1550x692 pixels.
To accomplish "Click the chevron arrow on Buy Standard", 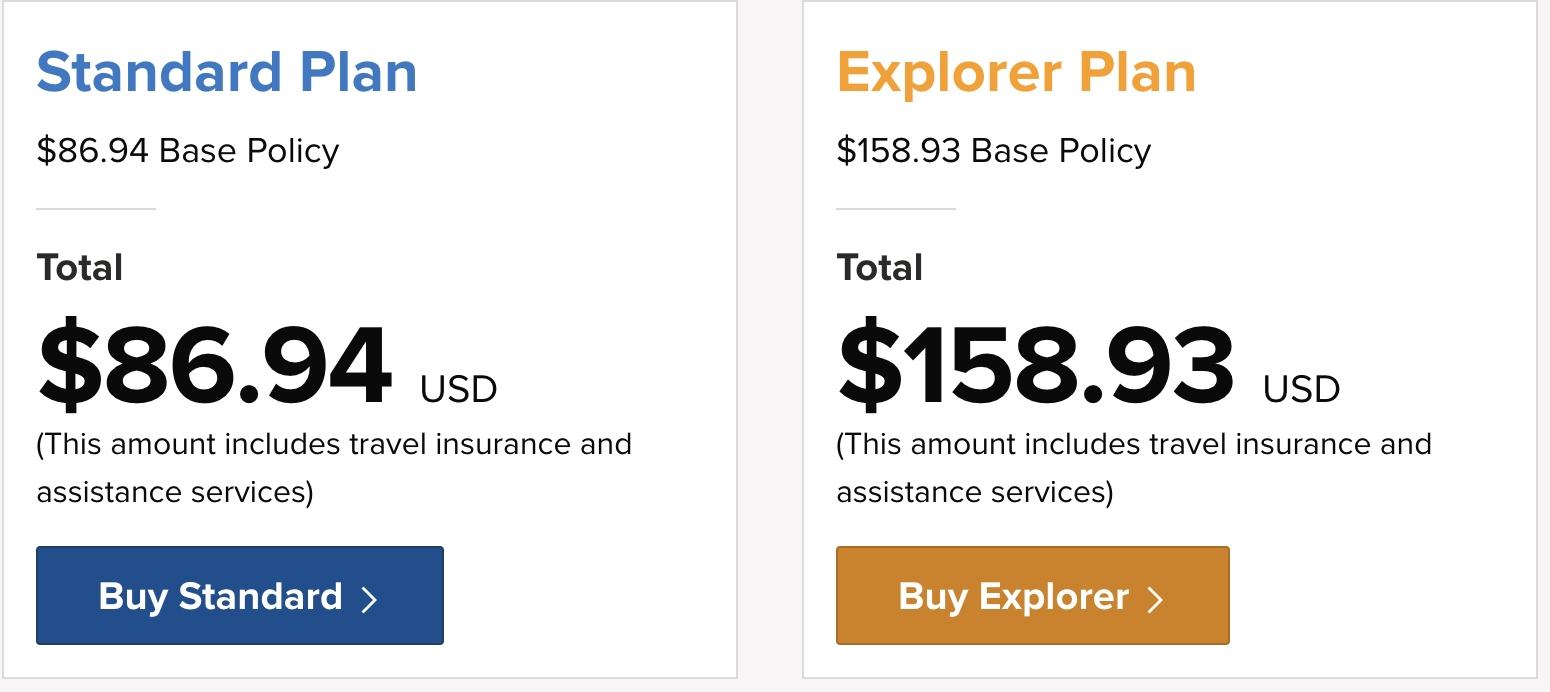I will [x=369, y=598].
